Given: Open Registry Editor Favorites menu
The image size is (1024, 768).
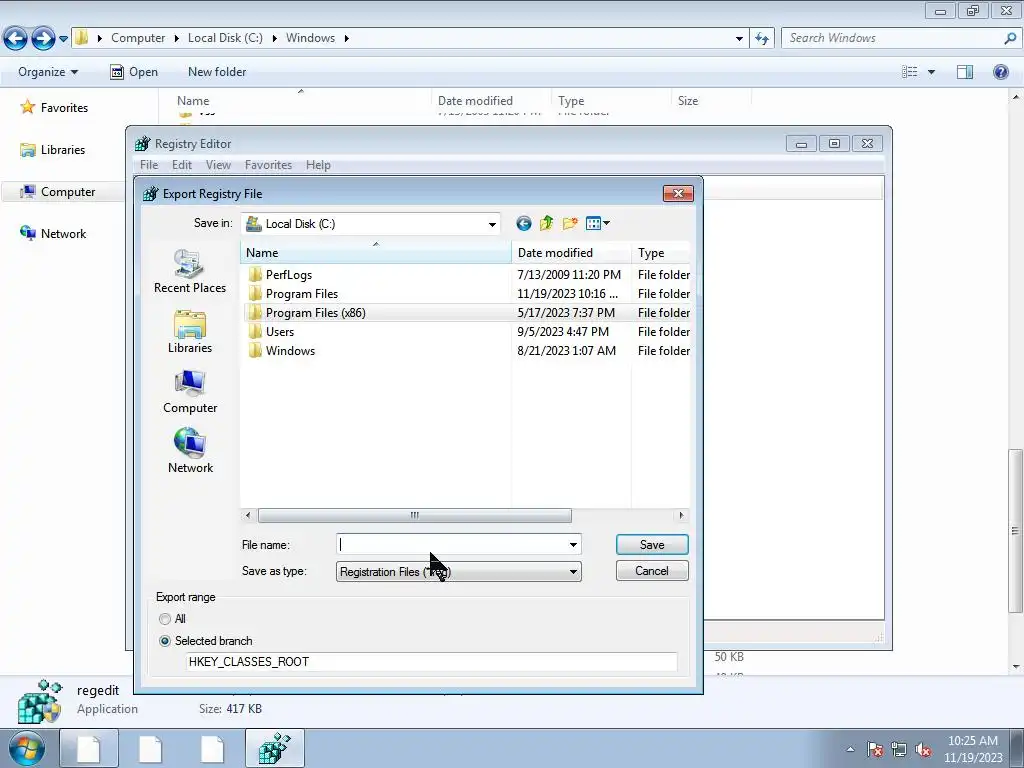Looking at the screenshot, I should point(268,165).
